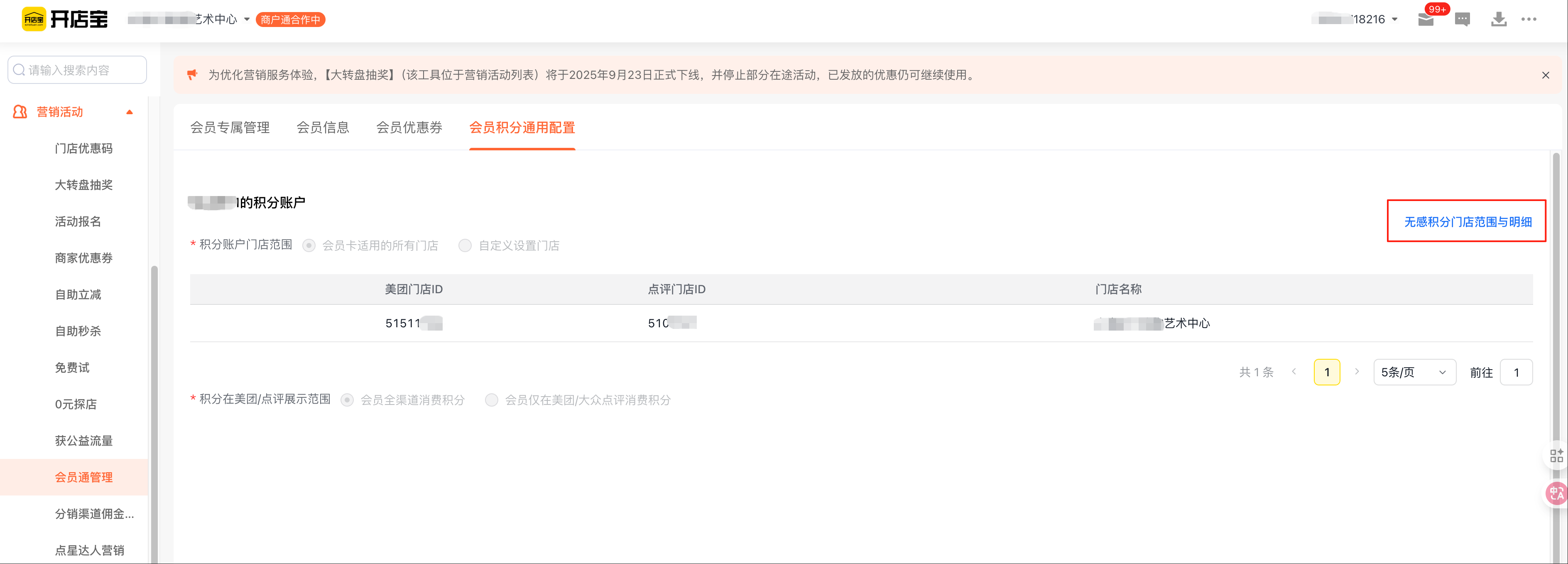The height and width of the screenshot is (564, 1568).
Task: Click the sidebar search input field
Action: [x=77, y=70]
